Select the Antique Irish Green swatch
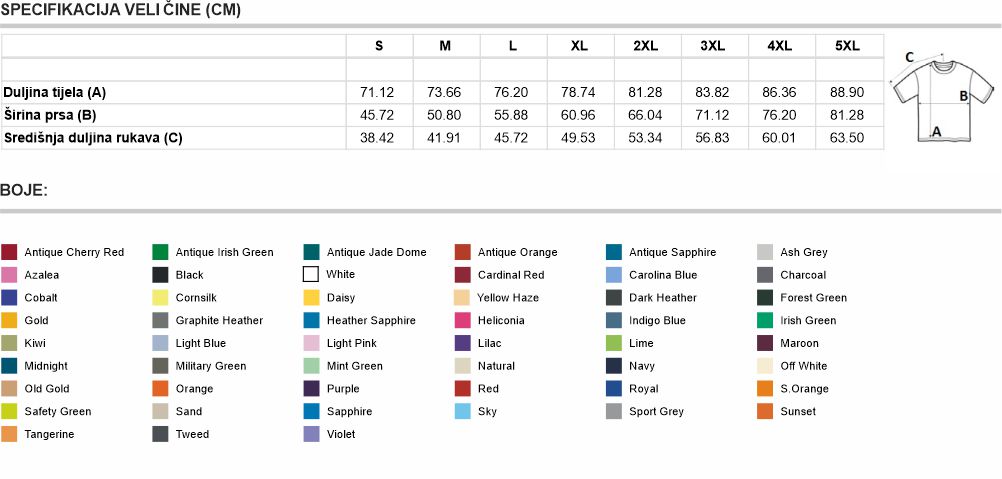This screenshot has width=1002, height=479. pos(160,252)
